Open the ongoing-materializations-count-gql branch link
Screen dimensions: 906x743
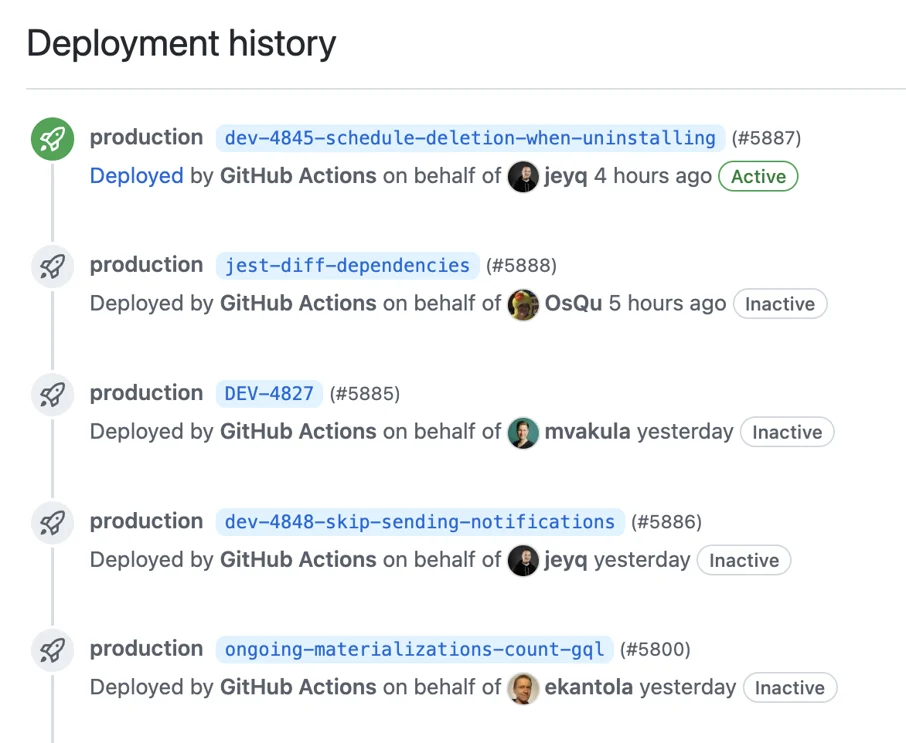[x=414, y=650]
